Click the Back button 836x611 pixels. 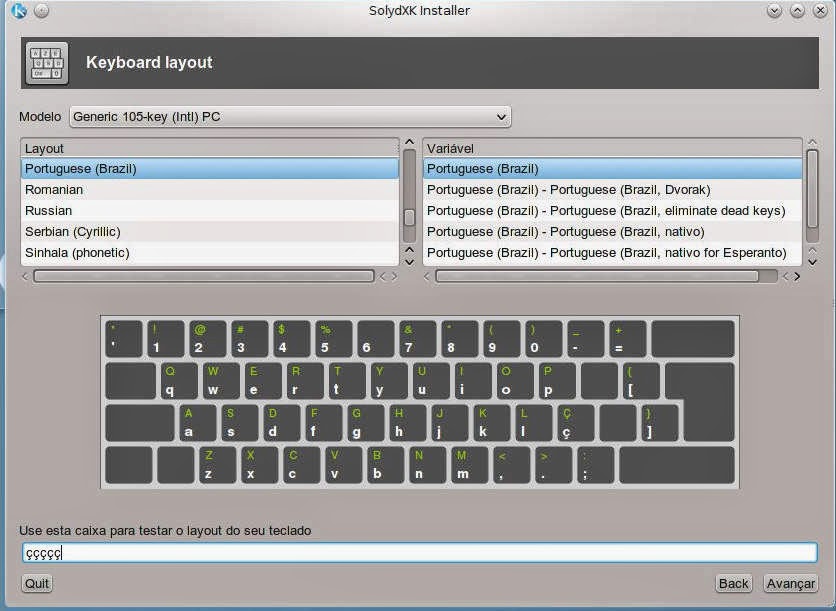(733, 583)
